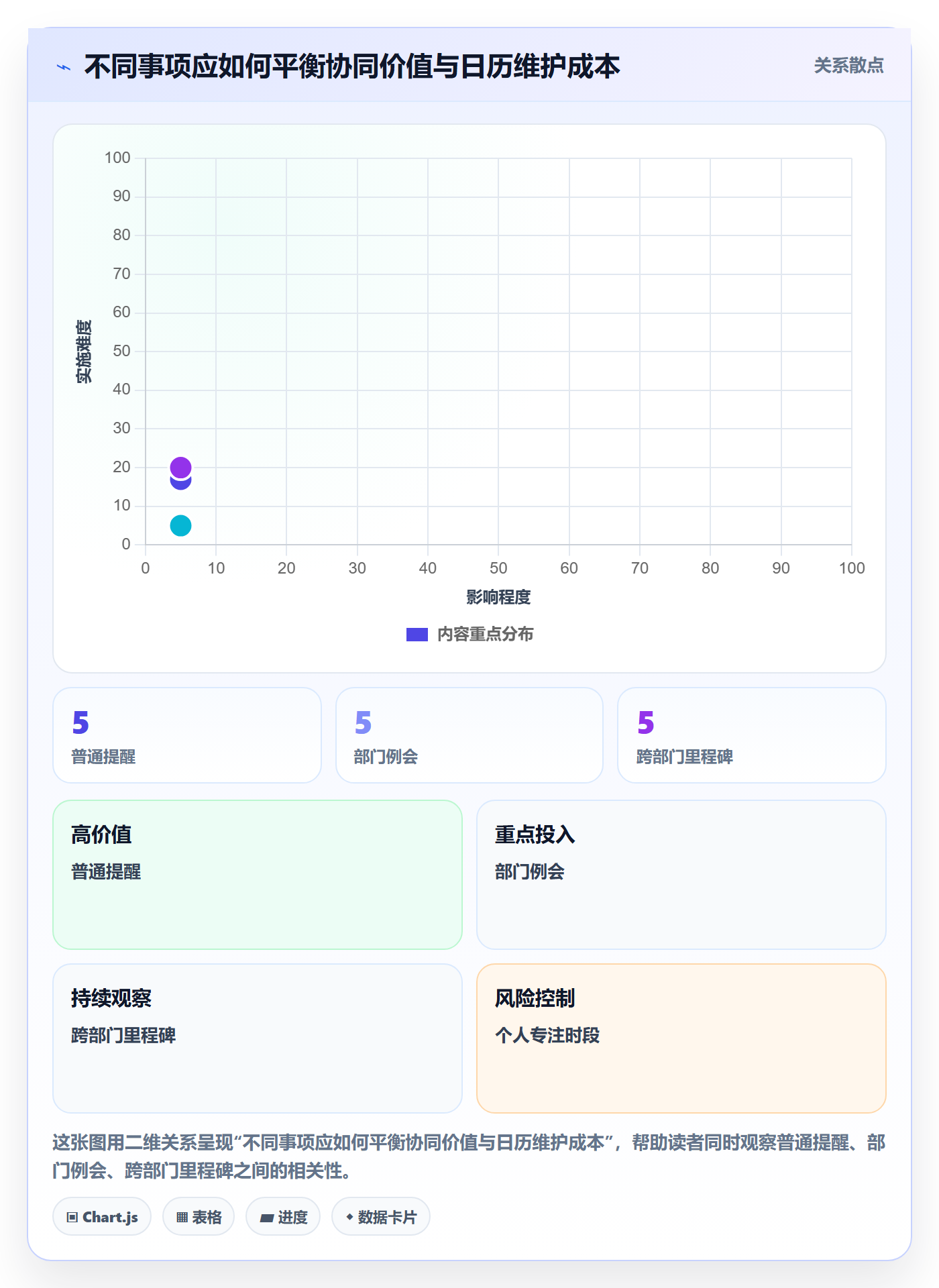Image resolution: width=939 pixels, height=1288 pixels.
Task: Click the lightning bolt icon beside the title
Action: tap(64, 67)
